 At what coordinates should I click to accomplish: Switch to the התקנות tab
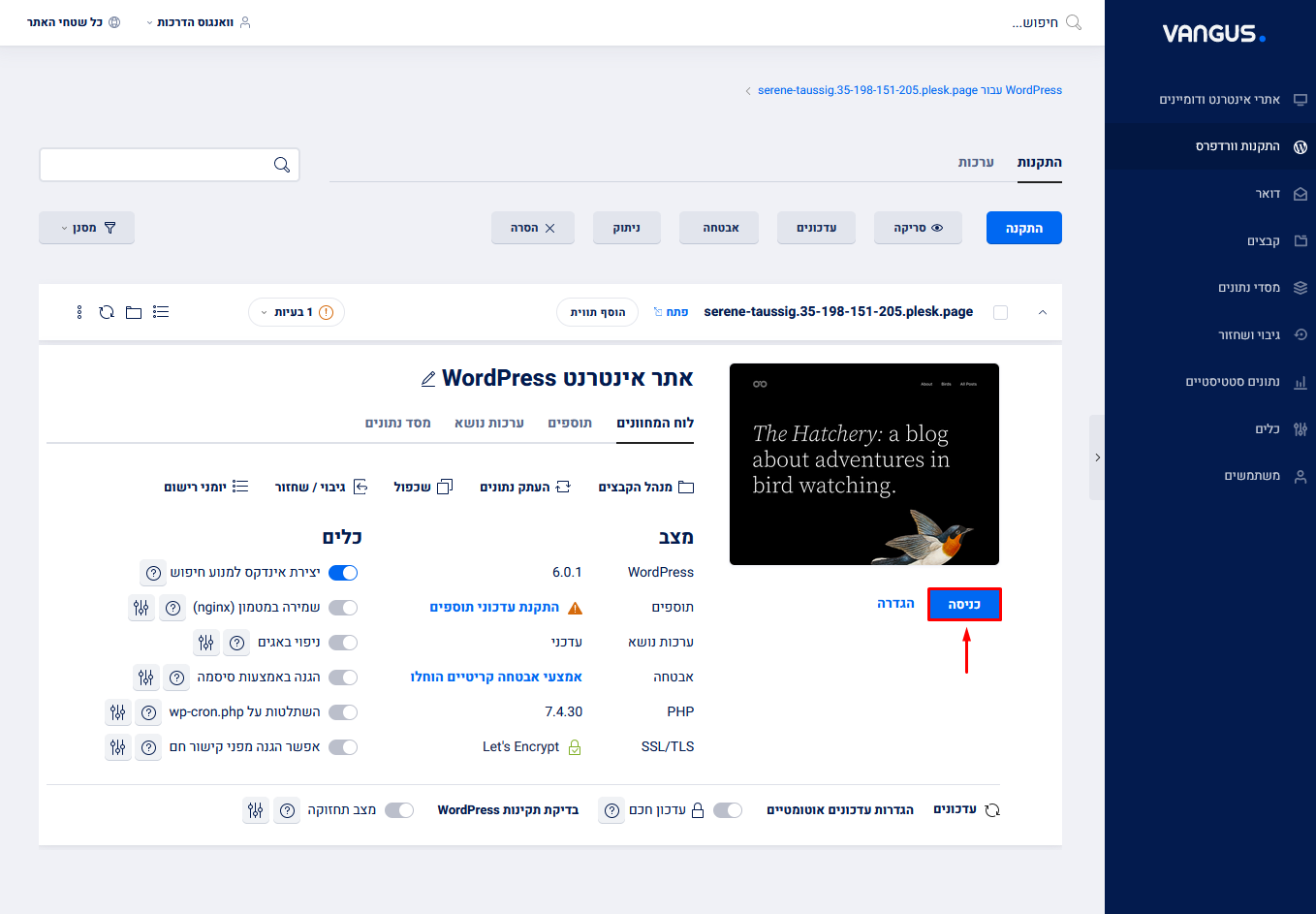tap(1039, 162)
